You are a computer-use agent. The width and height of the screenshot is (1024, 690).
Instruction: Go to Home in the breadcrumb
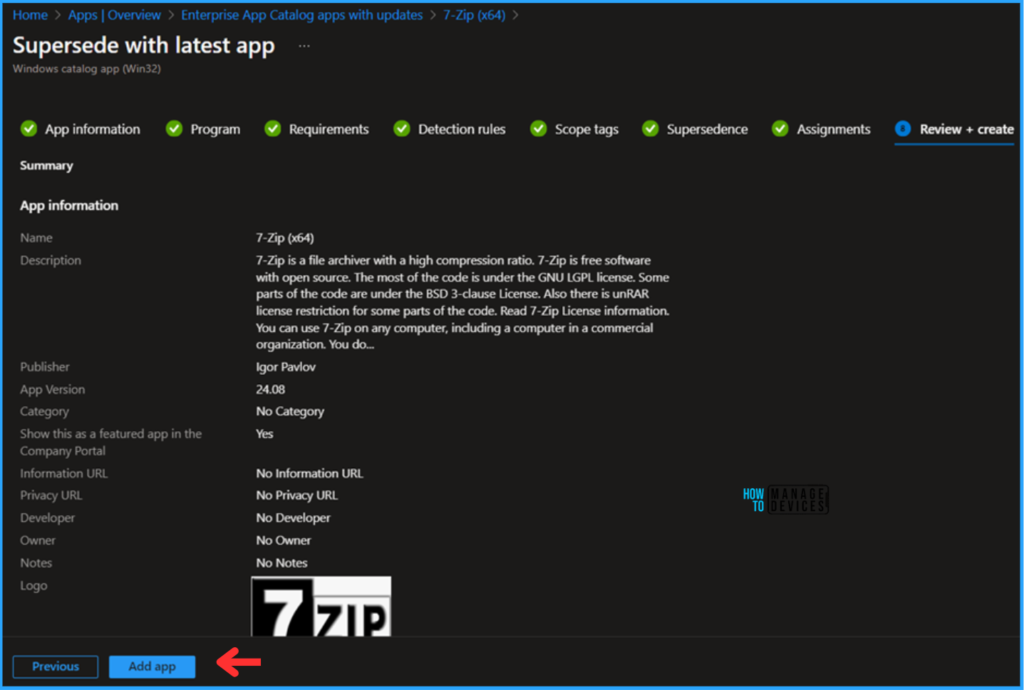[x=30, y=15]
